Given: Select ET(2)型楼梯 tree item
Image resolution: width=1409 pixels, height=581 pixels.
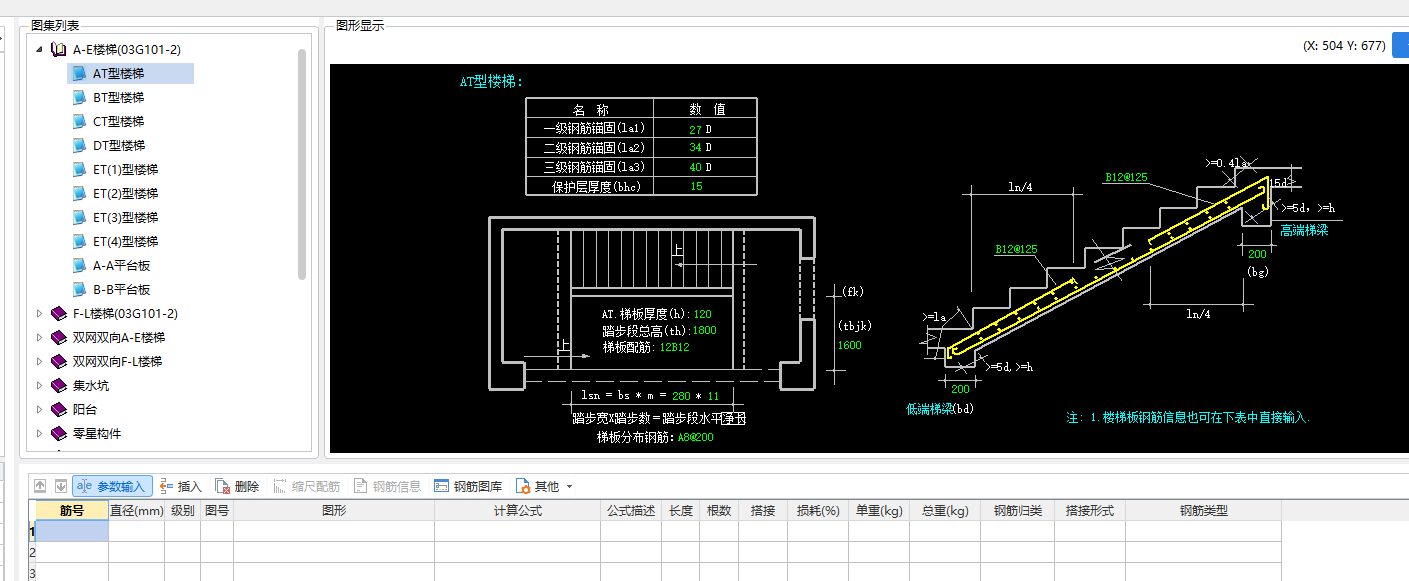Looking at the screenshot, I should click(x=125, y=193).
